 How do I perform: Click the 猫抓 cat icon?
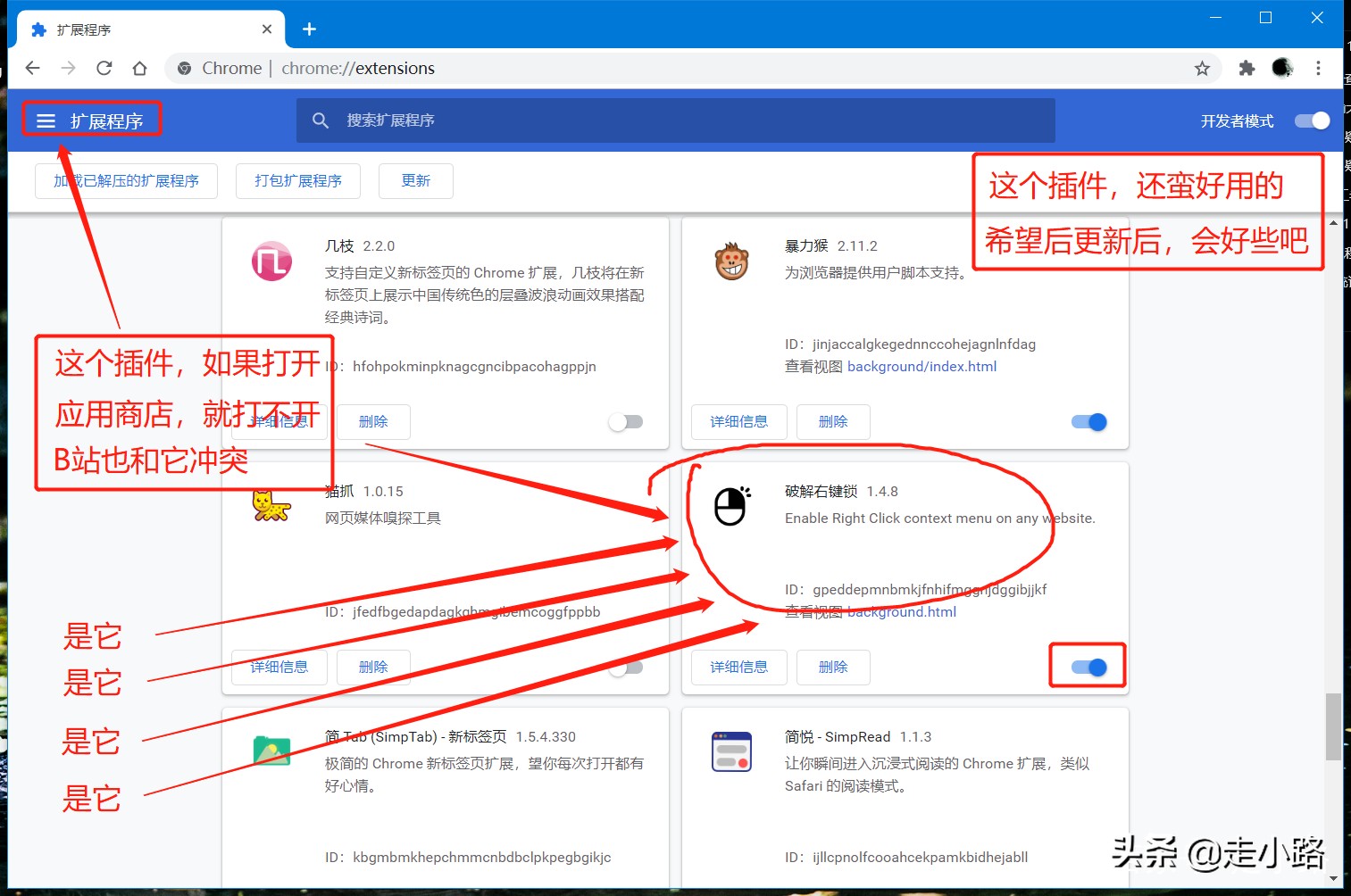pyautogui.click(x=272, y=504)
